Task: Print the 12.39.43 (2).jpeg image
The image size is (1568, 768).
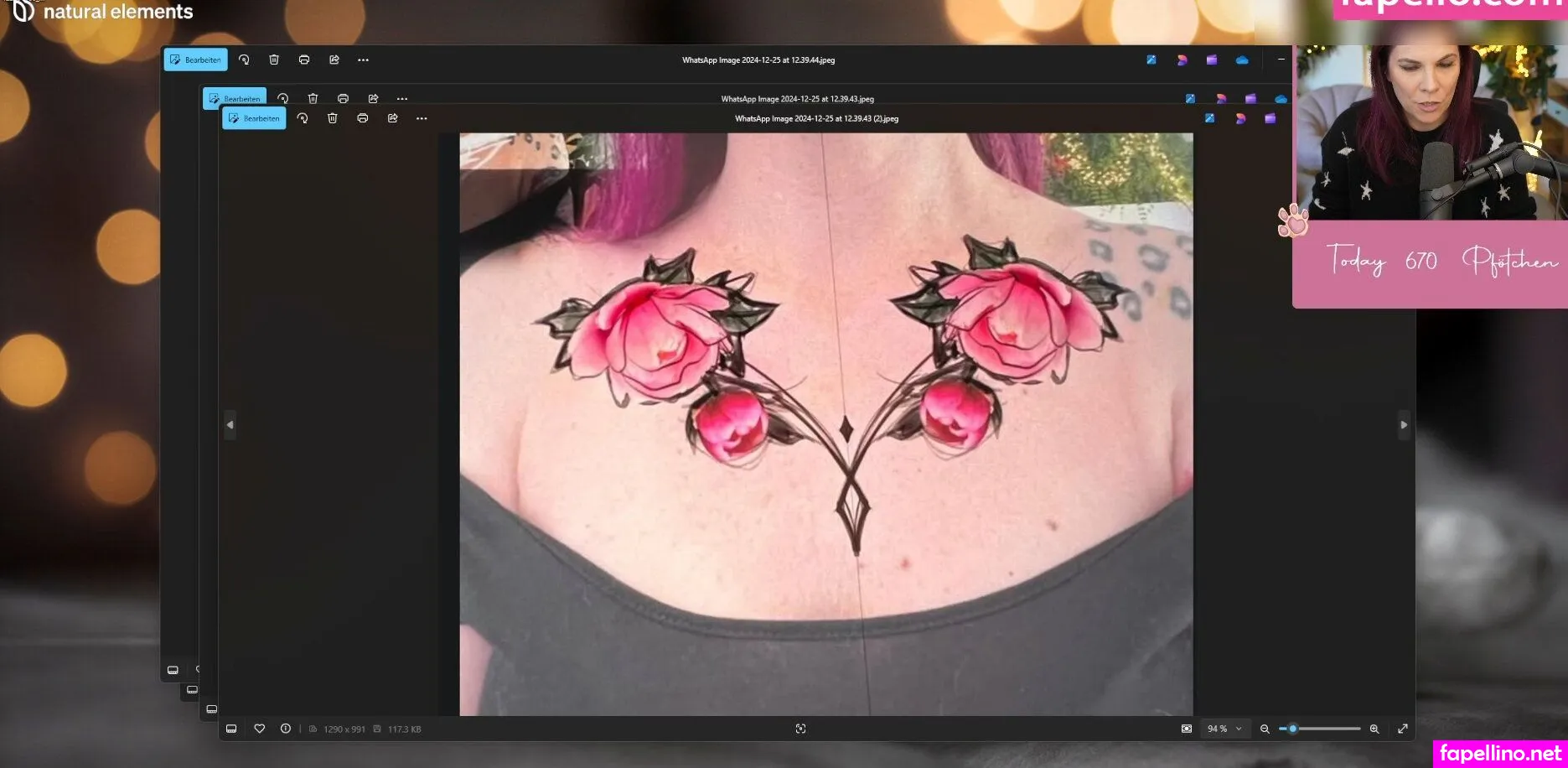Action: coord(363,119)
